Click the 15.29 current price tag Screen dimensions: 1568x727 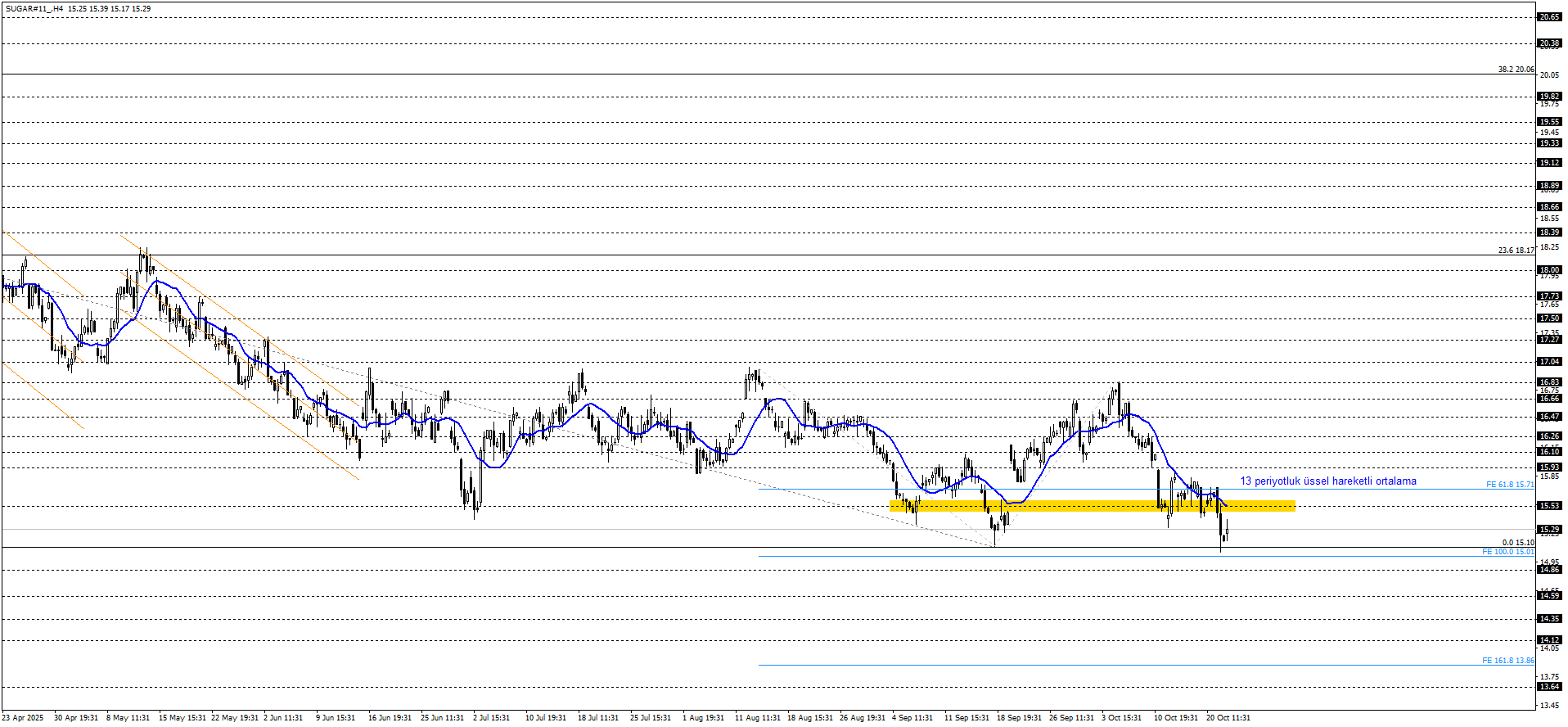1549,530
